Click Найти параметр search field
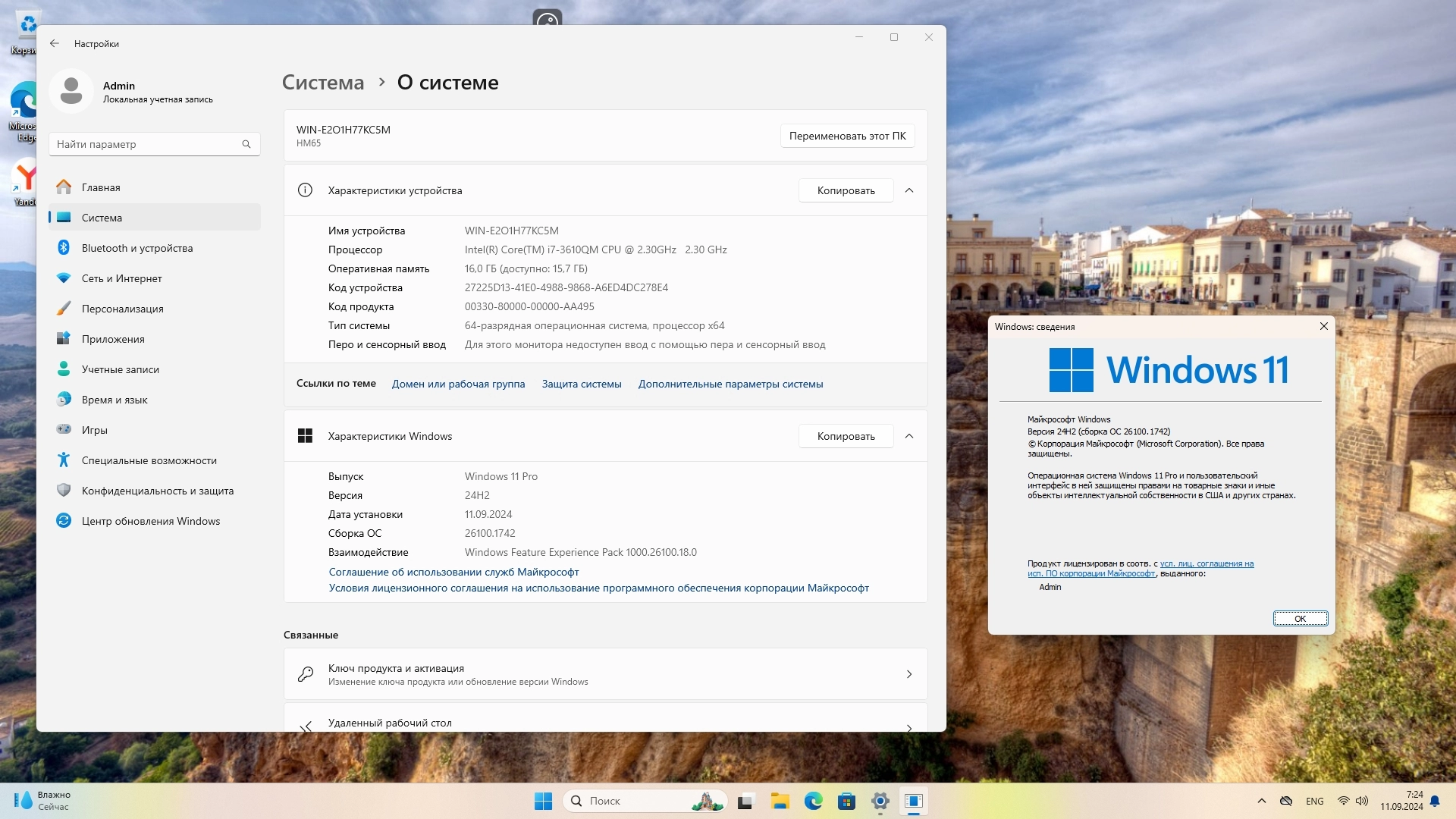This screenshot has height=819, width=1456. pos(144,144)
